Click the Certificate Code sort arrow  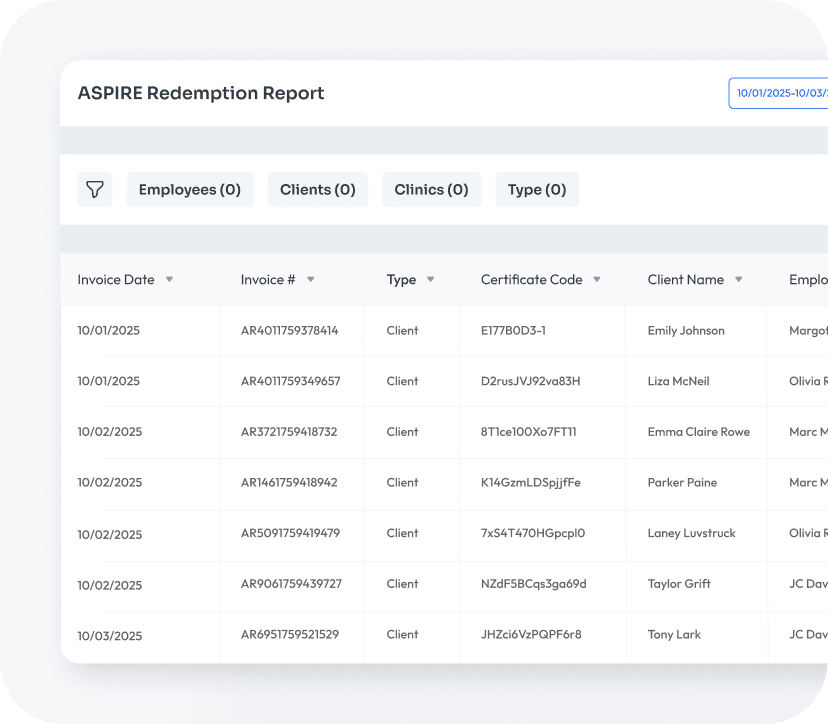pyautogui.click(x=596, y=280)
